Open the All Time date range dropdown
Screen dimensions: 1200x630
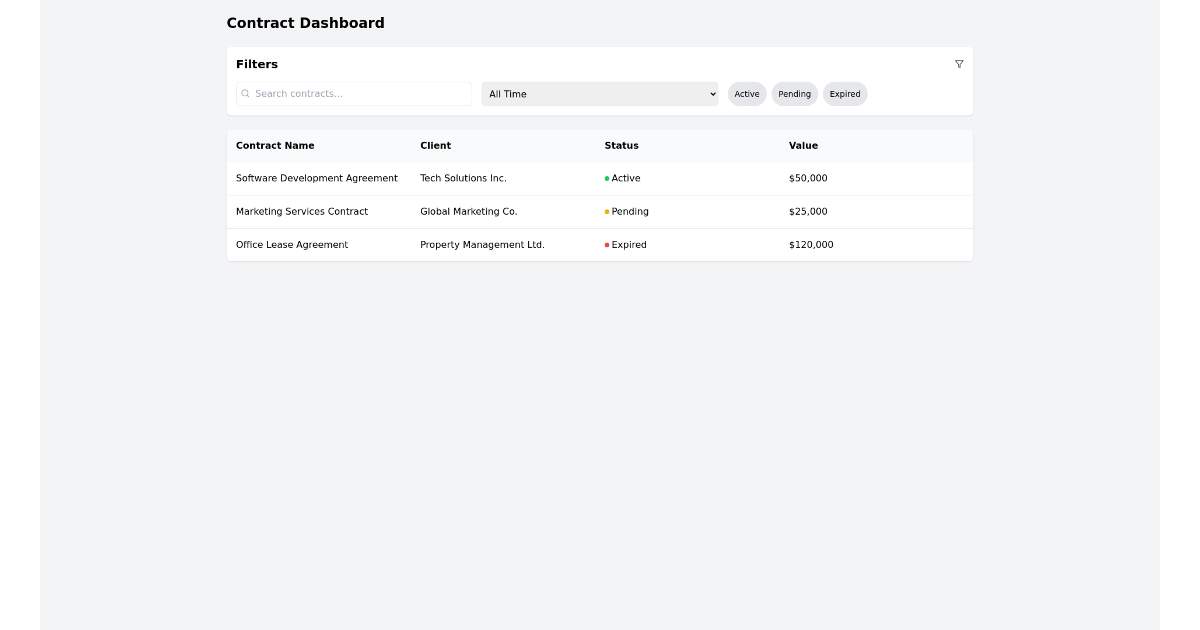pyautogui.click(x=600, y=93)
